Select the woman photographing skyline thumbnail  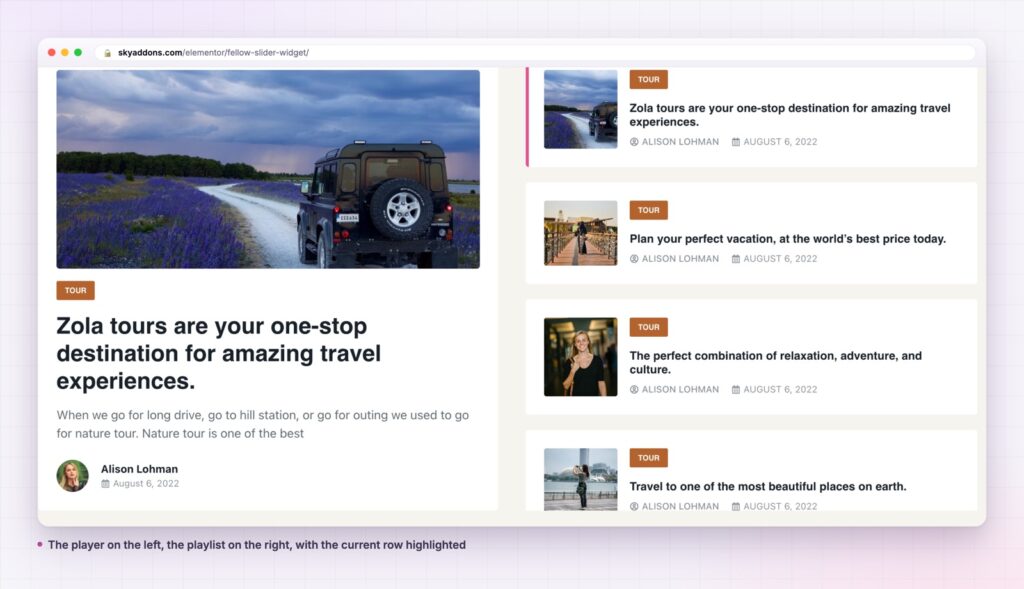pos(581,479)
